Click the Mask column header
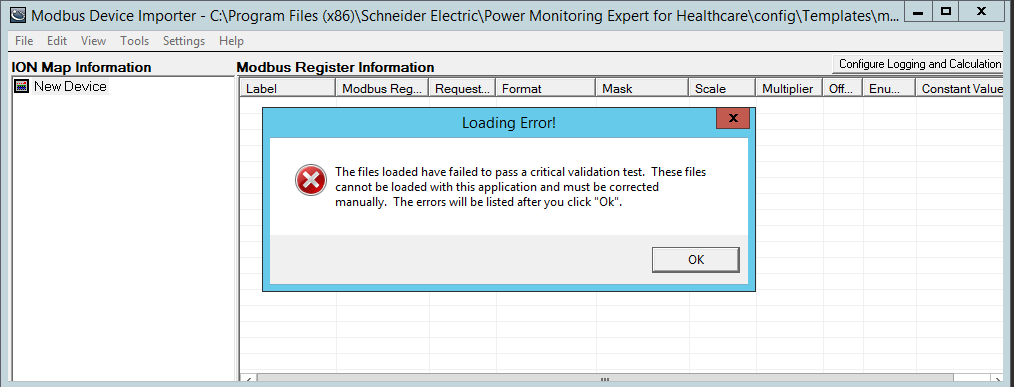Screen dimensions: 1014x387 642,89
